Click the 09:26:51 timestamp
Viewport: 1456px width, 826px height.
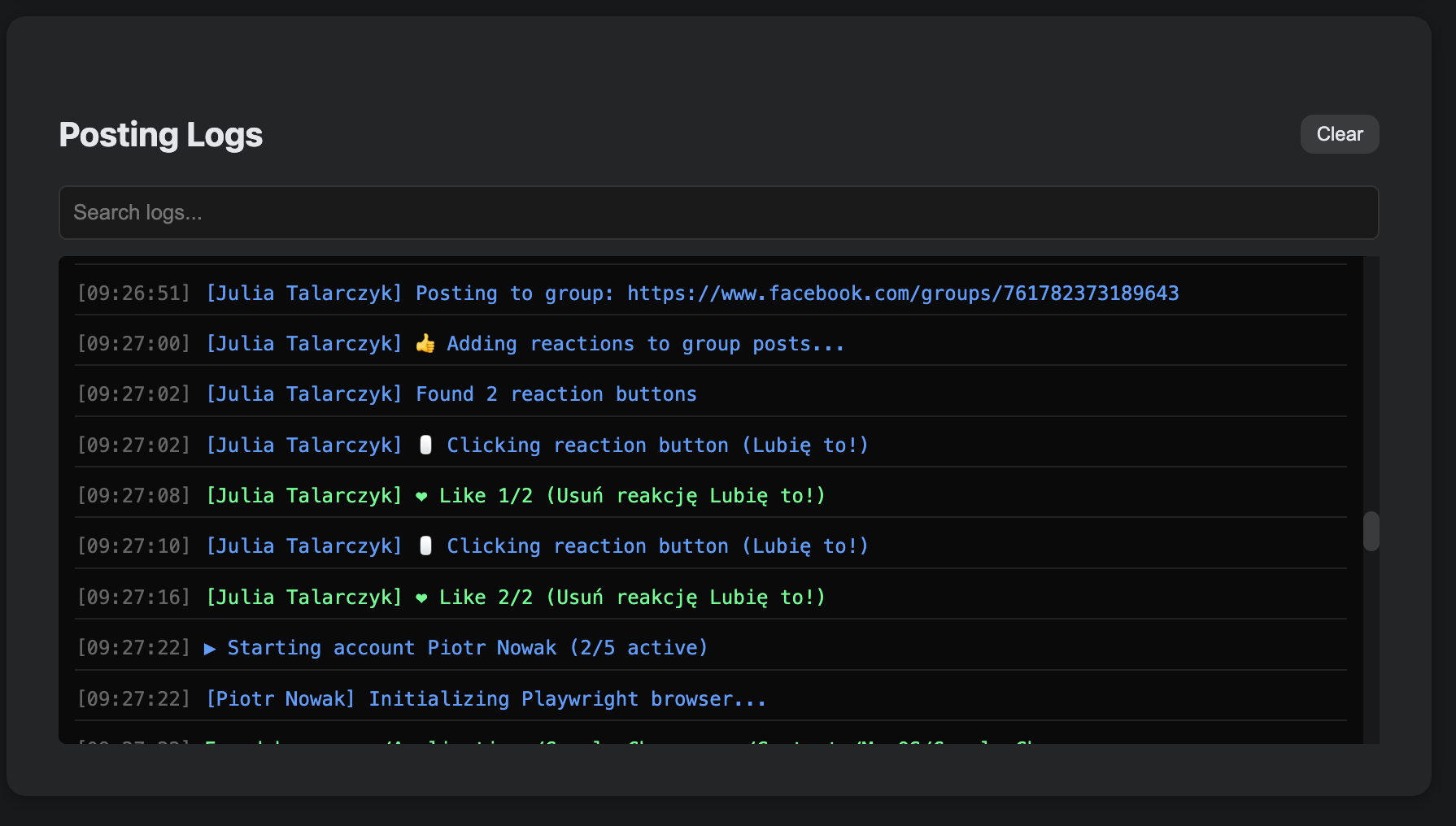coord(133,293)
